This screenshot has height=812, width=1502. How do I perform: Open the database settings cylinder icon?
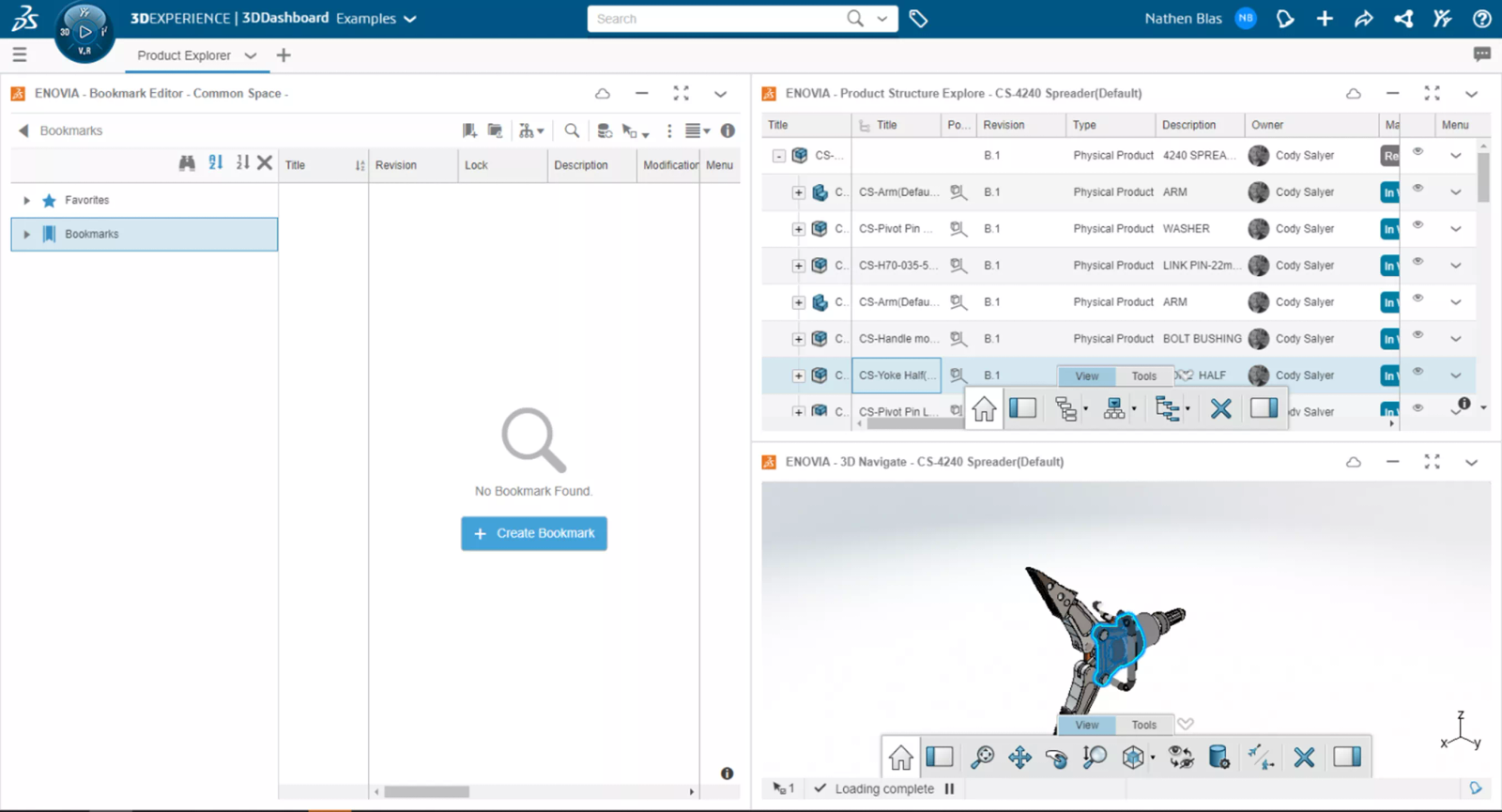point(1218,757)
